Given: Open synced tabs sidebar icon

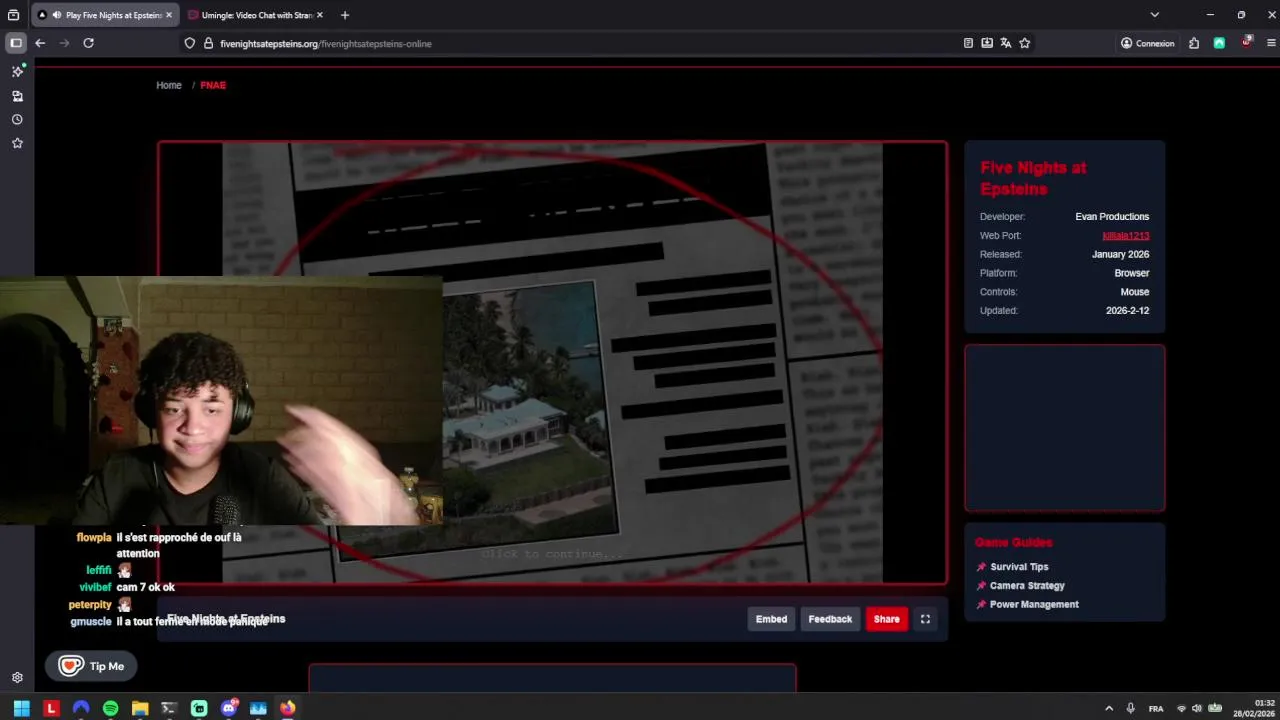Looking at the screenshot, I should point(17,96).
